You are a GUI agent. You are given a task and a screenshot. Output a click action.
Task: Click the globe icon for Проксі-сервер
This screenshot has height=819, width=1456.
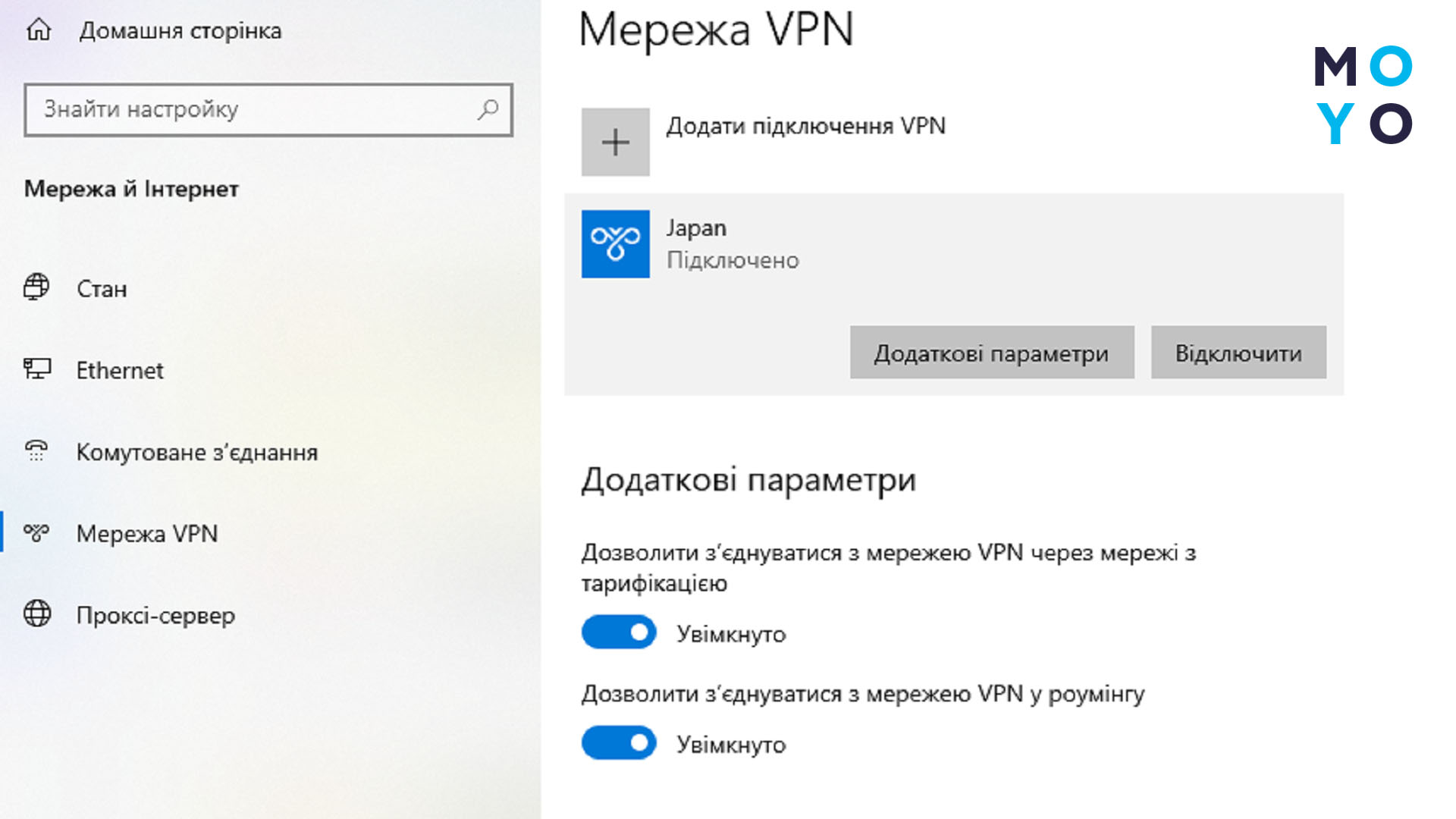point(37,613)
